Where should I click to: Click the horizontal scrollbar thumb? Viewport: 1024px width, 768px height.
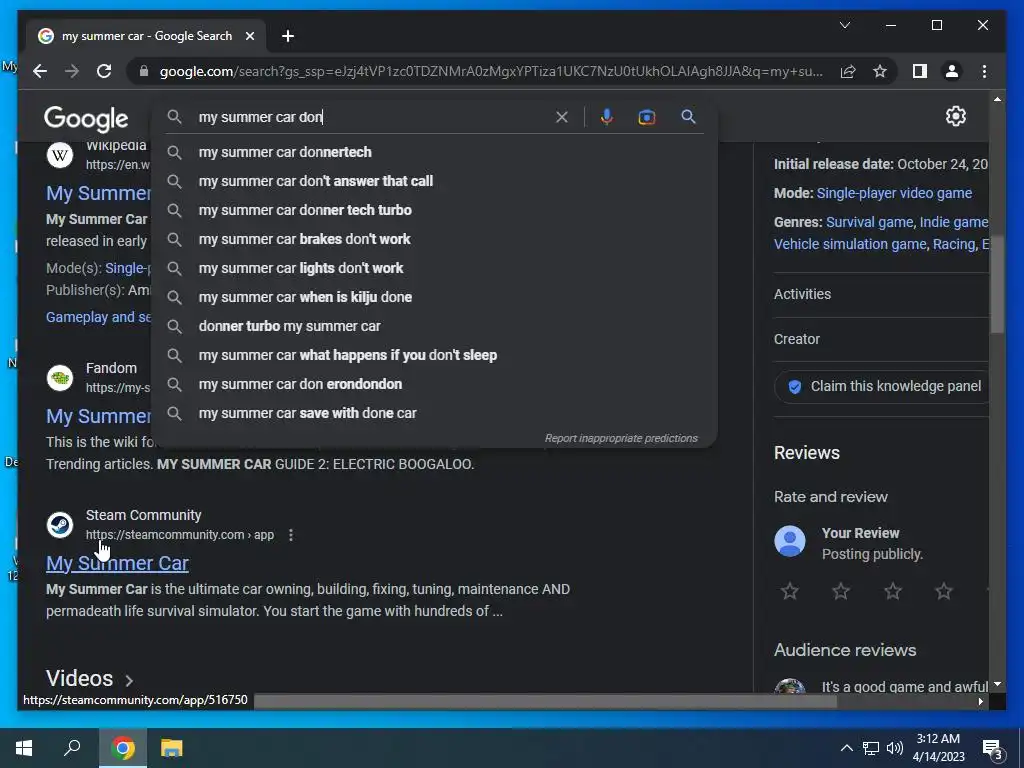pos(545,702)
